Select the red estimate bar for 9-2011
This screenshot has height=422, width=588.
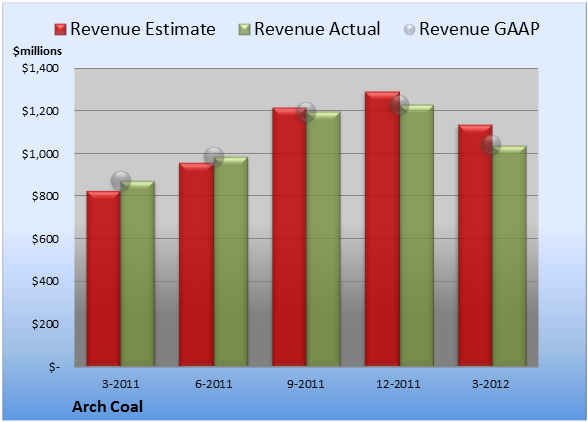tap(289, 237)
